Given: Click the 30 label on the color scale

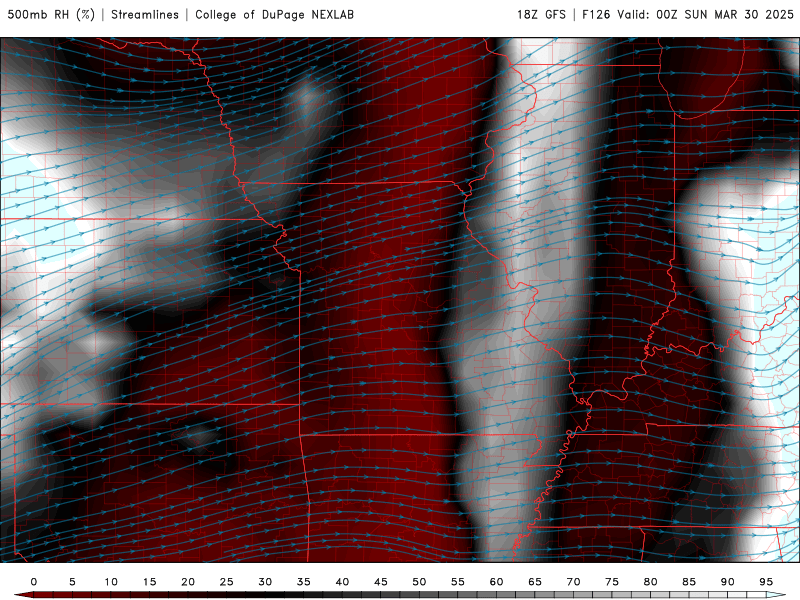Looking at the screenshot, I should click(265, 582).
